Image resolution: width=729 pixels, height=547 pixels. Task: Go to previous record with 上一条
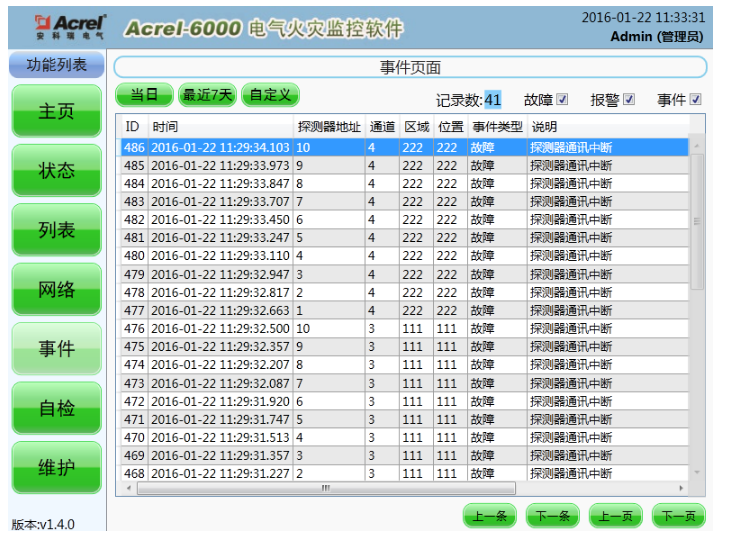click(490, 516)
